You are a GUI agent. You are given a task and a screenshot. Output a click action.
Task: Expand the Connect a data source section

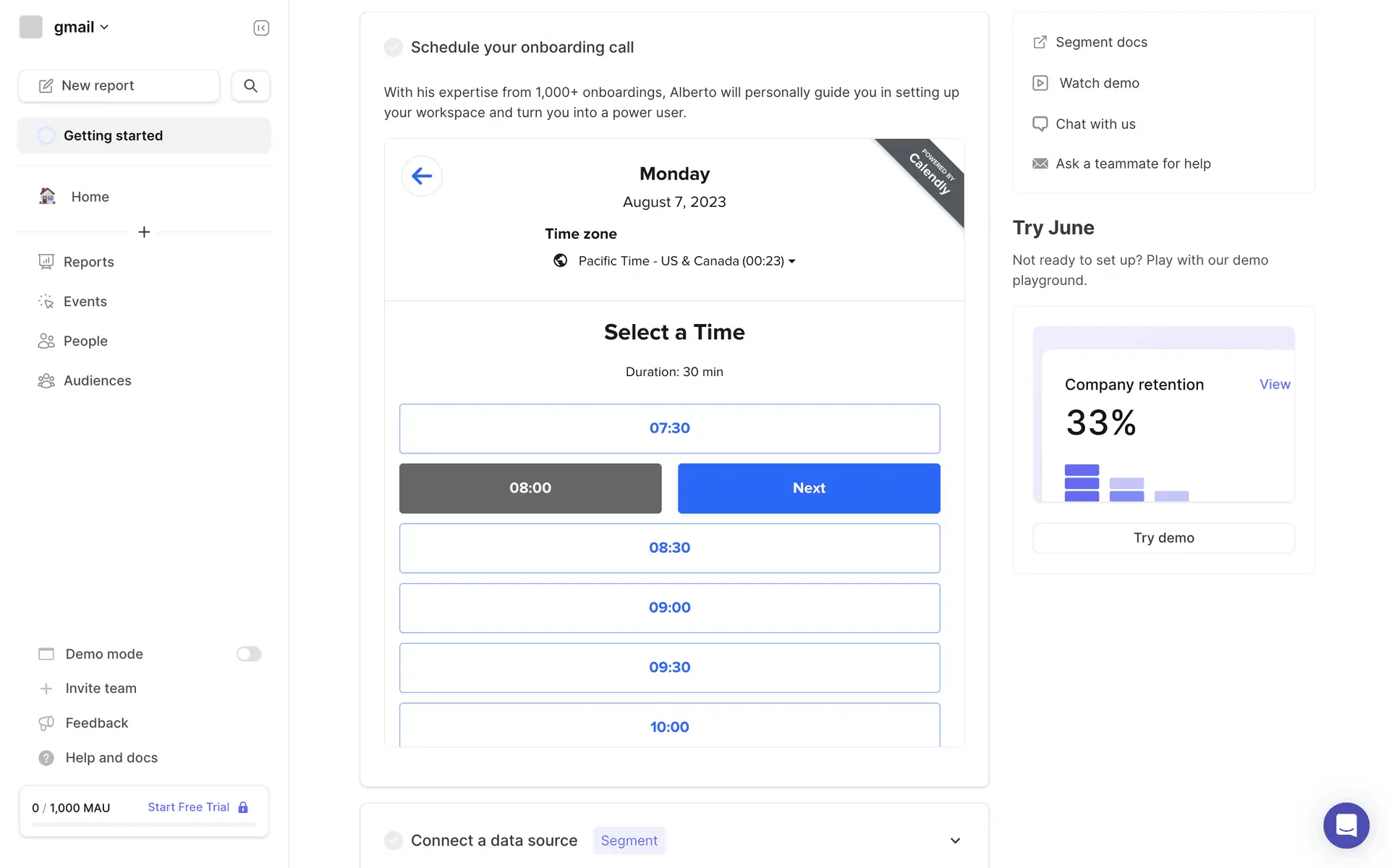[x=955, y=841]
